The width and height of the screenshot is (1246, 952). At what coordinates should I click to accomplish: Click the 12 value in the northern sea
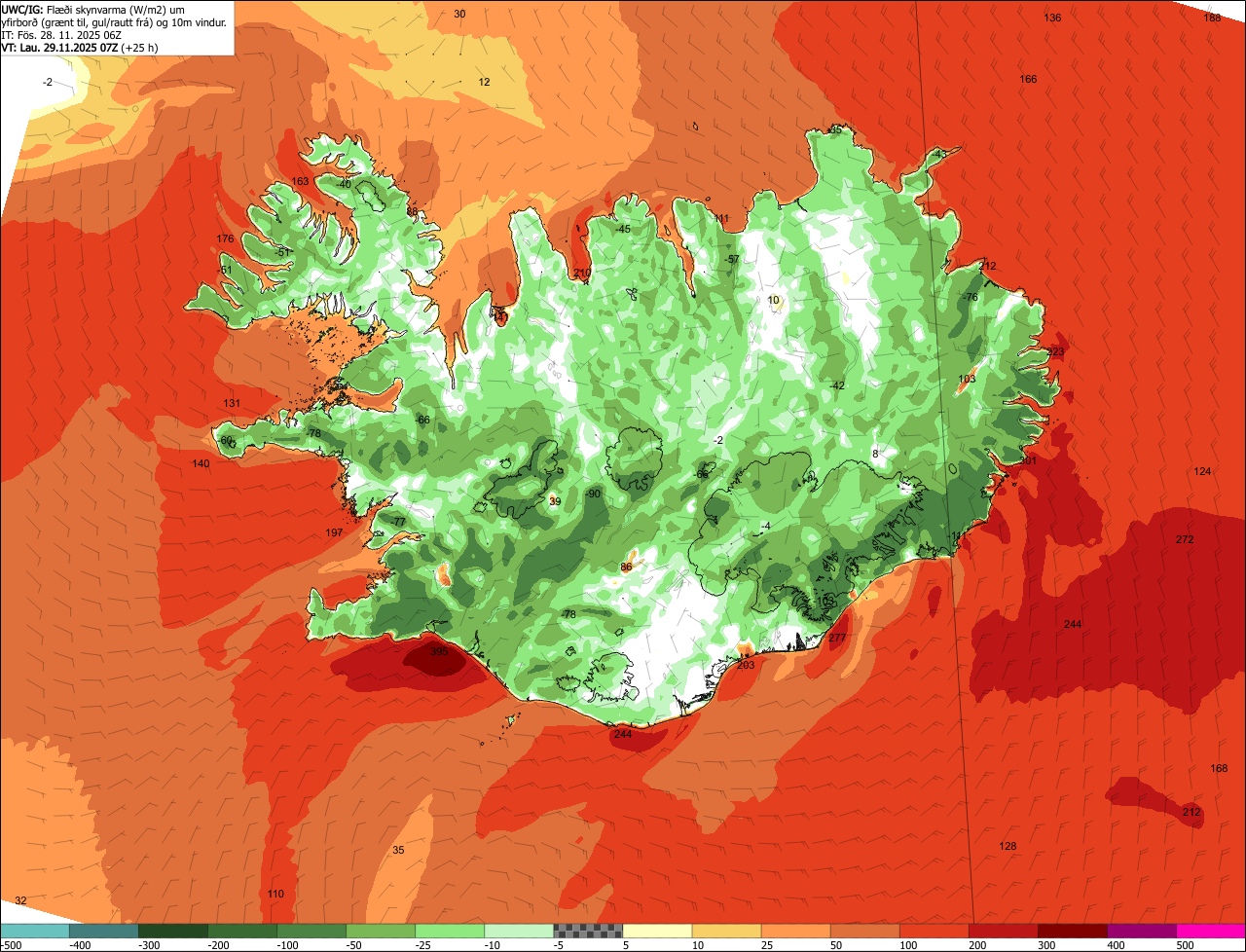(x=485, y=82)
